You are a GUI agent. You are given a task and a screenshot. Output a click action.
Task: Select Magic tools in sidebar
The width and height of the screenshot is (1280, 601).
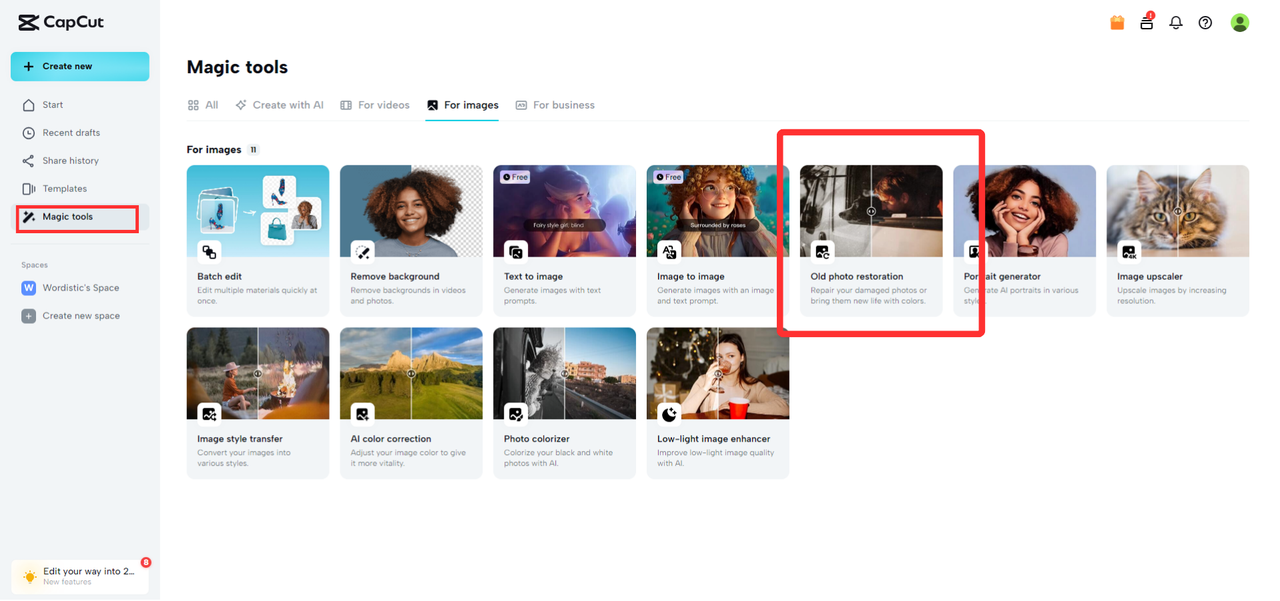click(x=80, y=217)
